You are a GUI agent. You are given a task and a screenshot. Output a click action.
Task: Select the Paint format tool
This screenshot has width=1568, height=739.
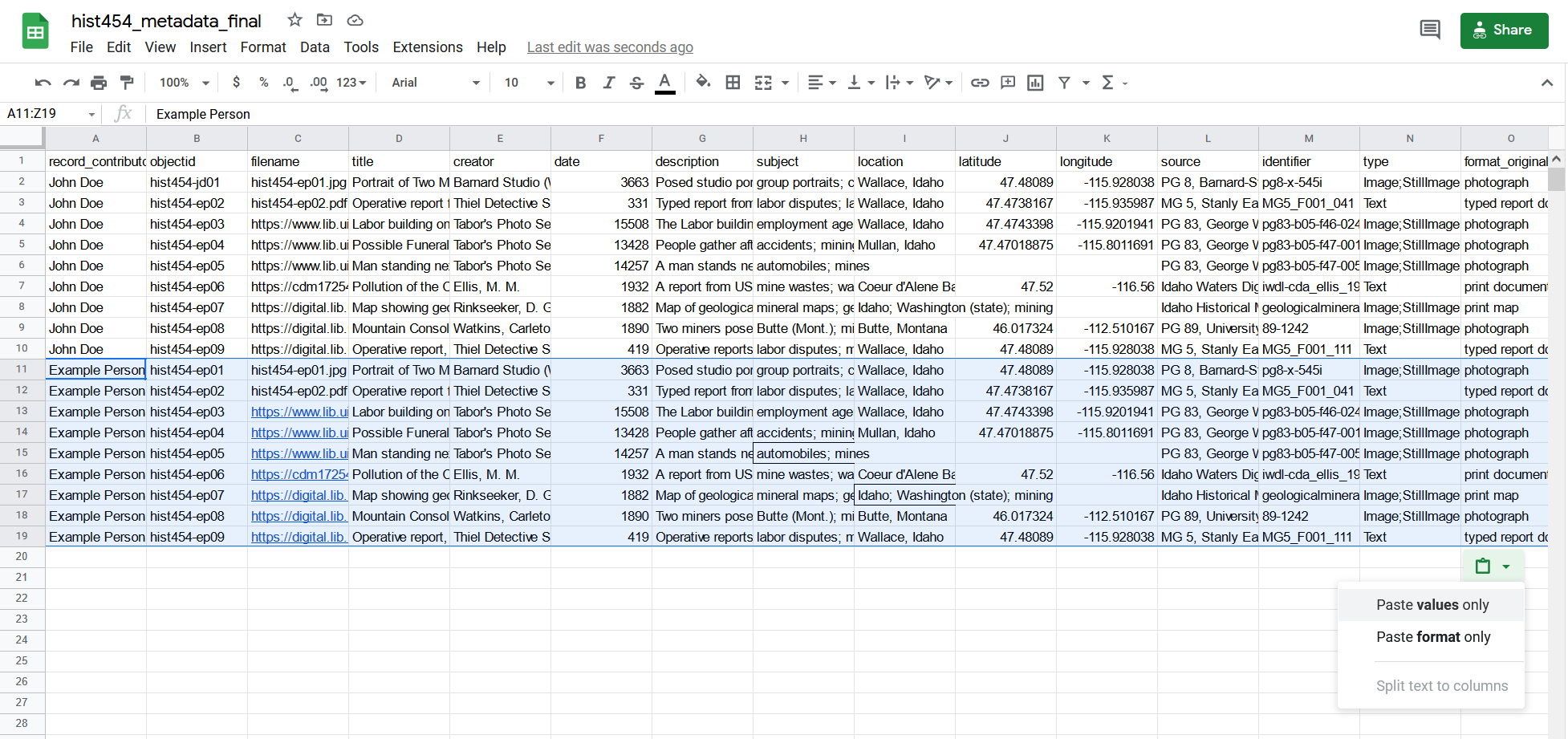coord(127,83)
